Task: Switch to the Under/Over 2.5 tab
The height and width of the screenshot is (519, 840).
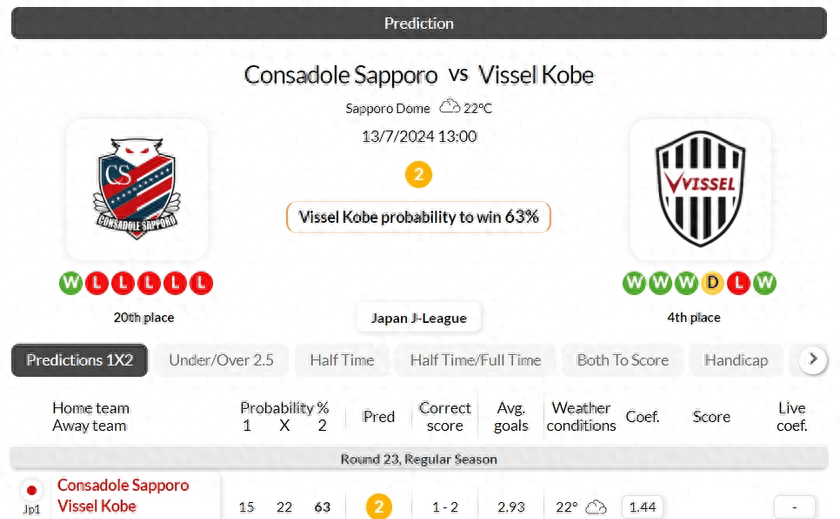Action: coord(221,360)
